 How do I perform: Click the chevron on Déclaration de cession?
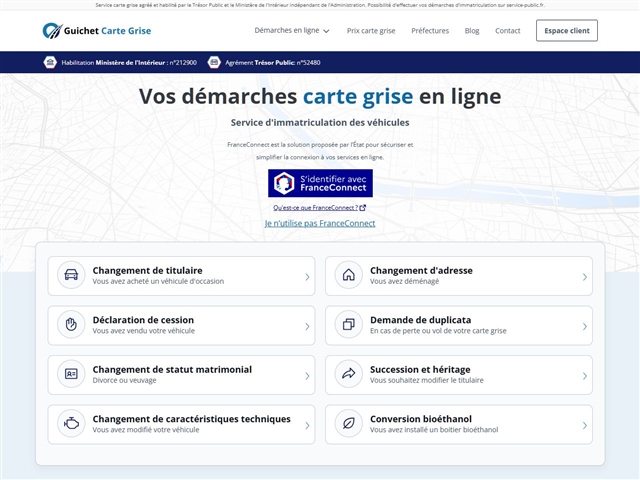pos(307,327)
